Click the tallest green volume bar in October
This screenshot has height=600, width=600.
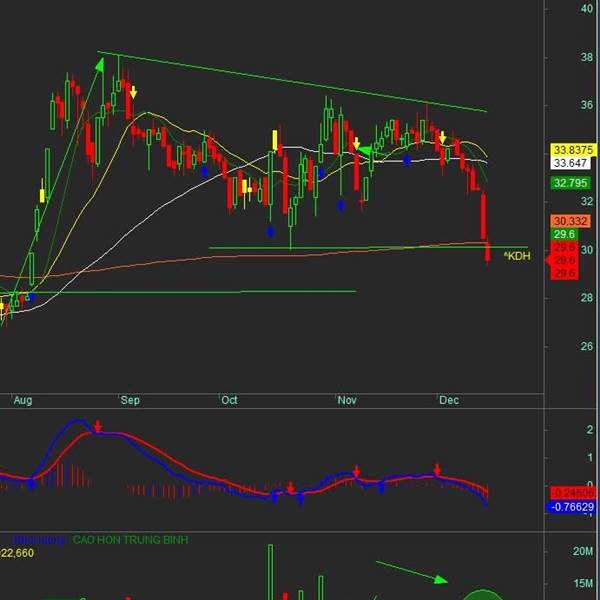271,572
